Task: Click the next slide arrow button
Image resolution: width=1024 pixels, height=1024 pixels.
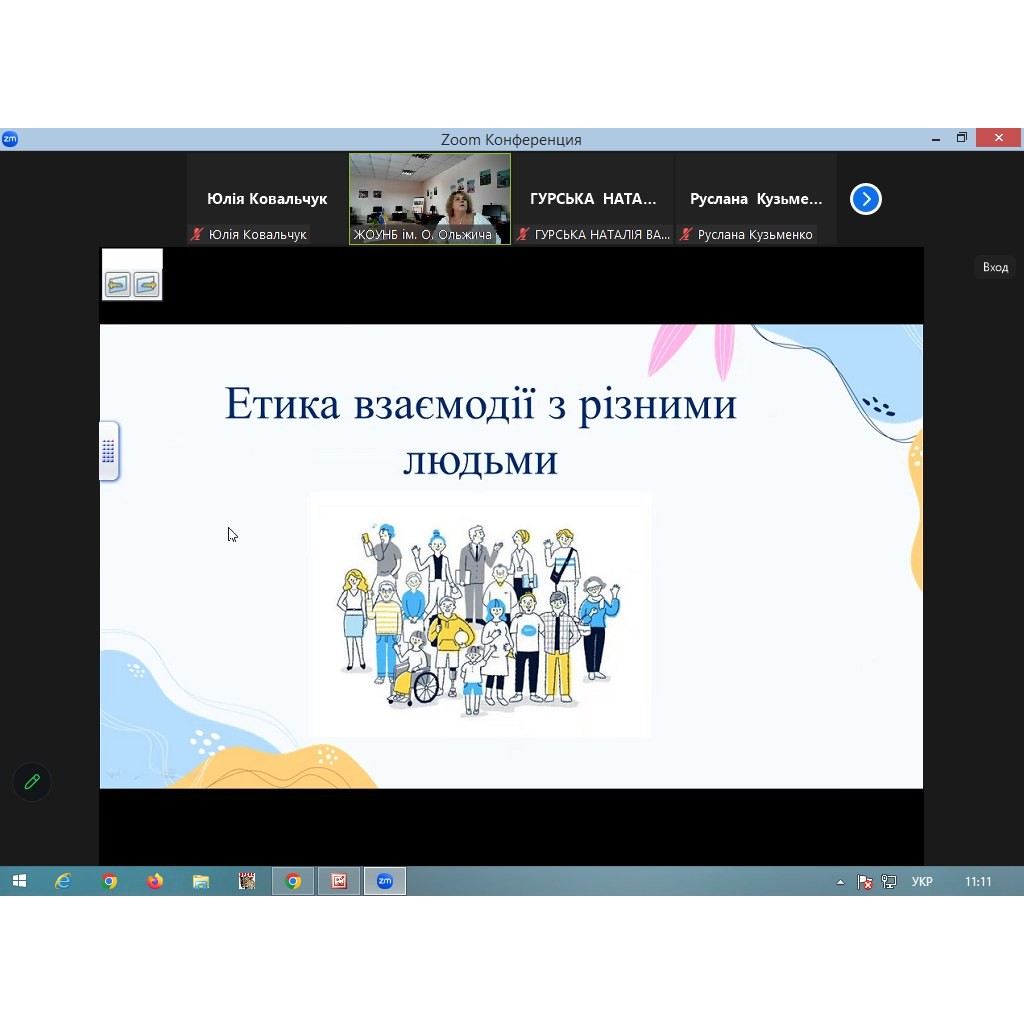Action: [146, 285]
